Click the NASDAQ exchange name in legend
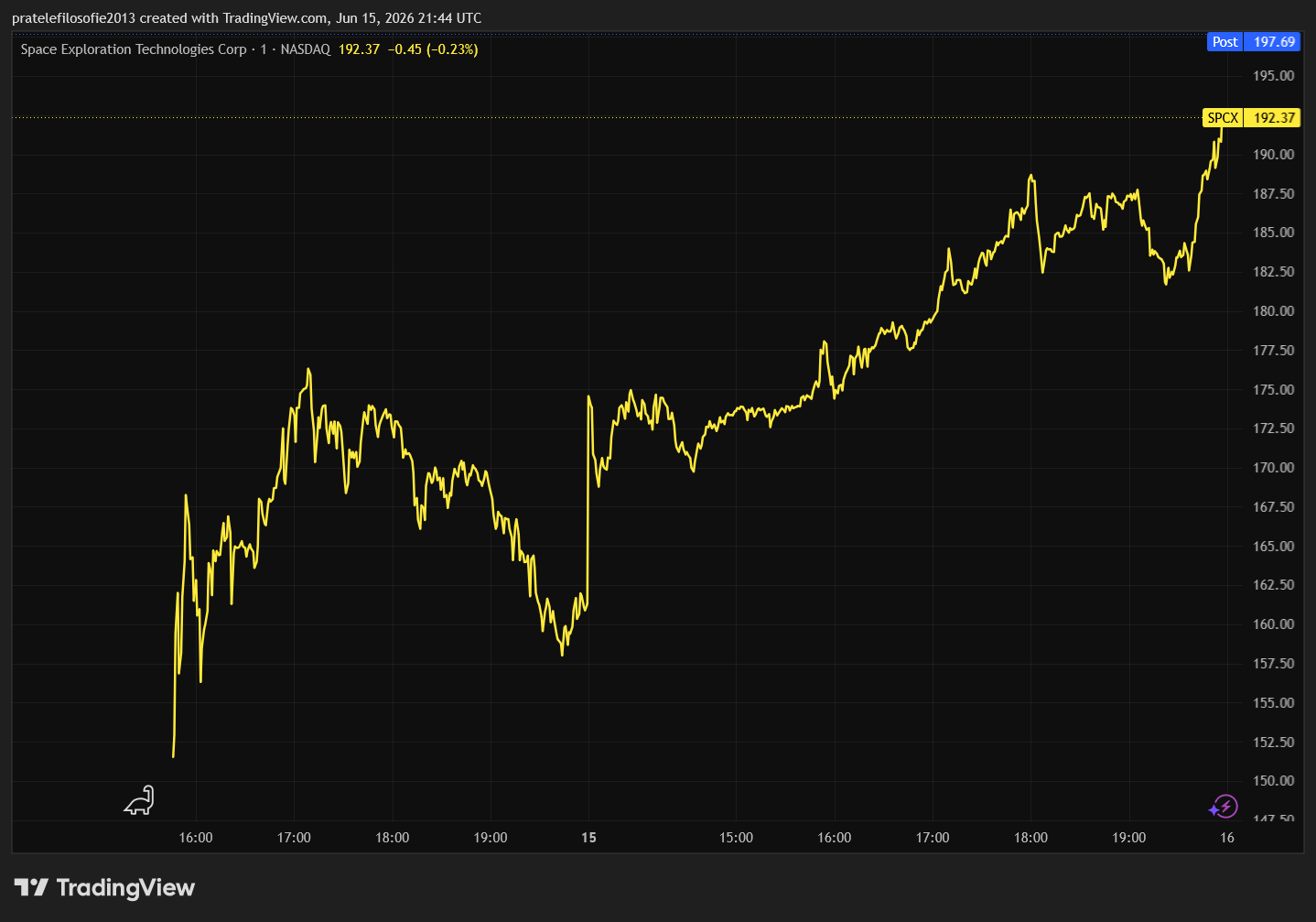The height and width of the screenshot is (922, 1316). tap(306, 49)
